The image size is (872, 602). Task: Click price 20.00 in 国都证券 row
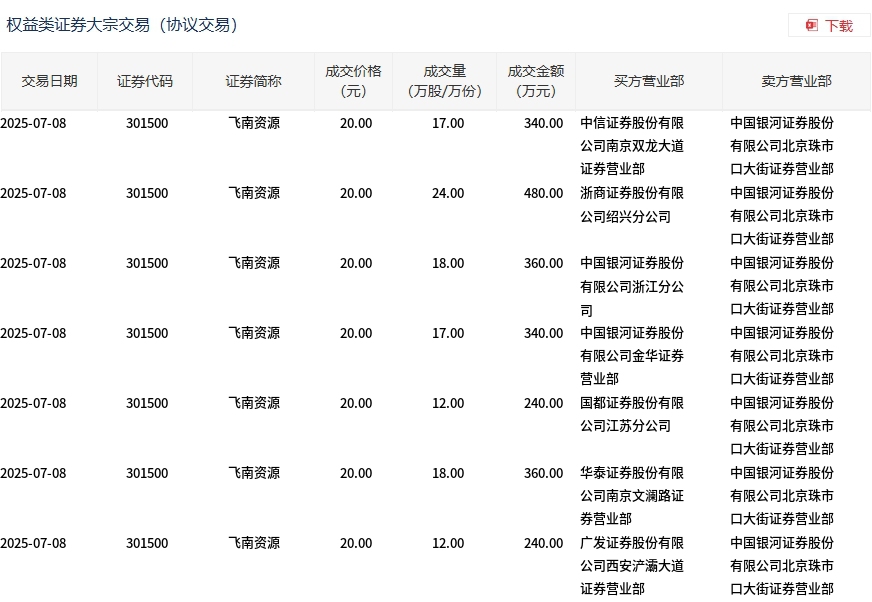point(356,403)
